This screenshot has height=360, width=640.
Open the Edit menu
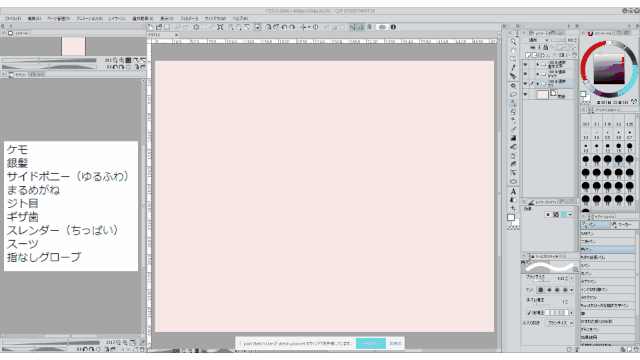(x=34, y=18)
